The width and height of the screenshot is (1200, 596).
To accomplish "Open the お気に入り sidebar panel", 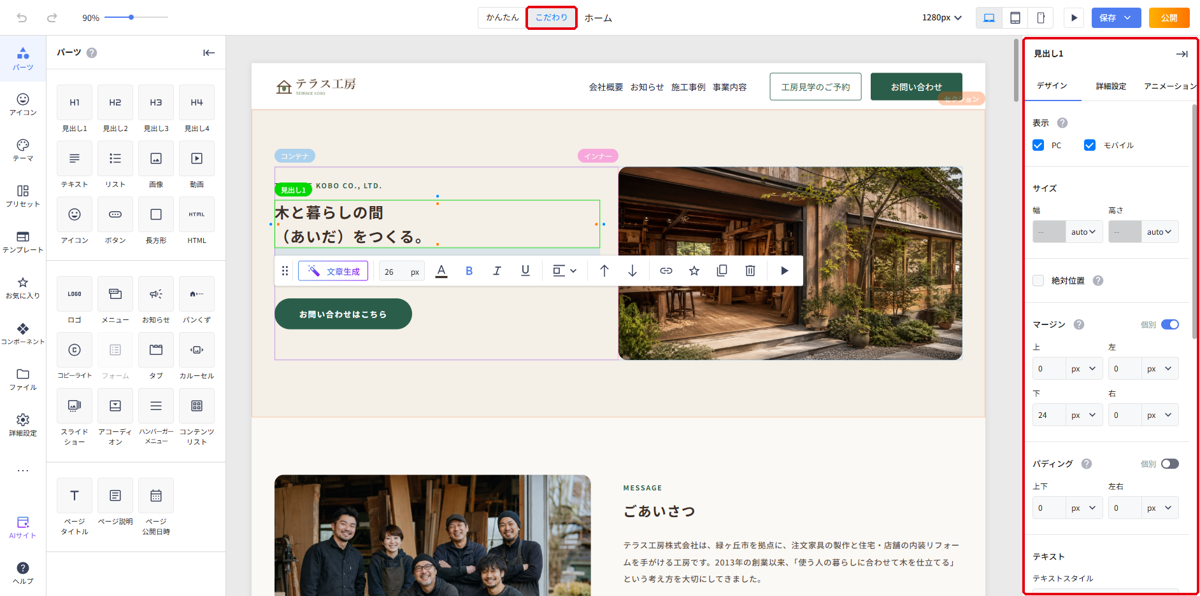I will [x=22, y=288].
